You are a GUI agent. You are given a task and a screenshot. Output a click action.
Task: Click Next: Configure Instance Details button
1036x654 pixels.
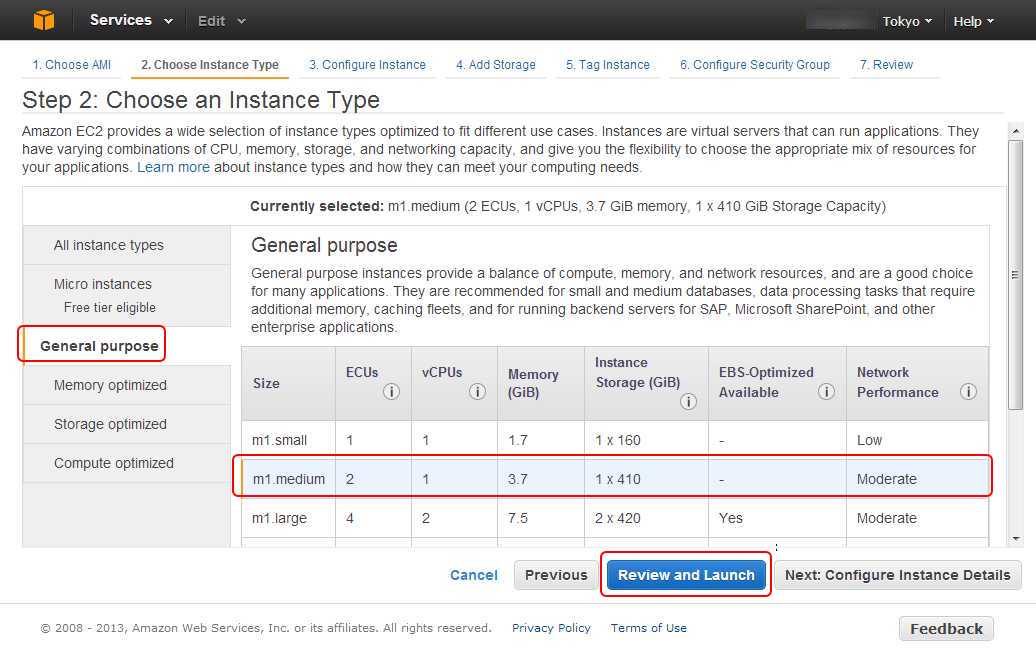click(x=897, y=575)
